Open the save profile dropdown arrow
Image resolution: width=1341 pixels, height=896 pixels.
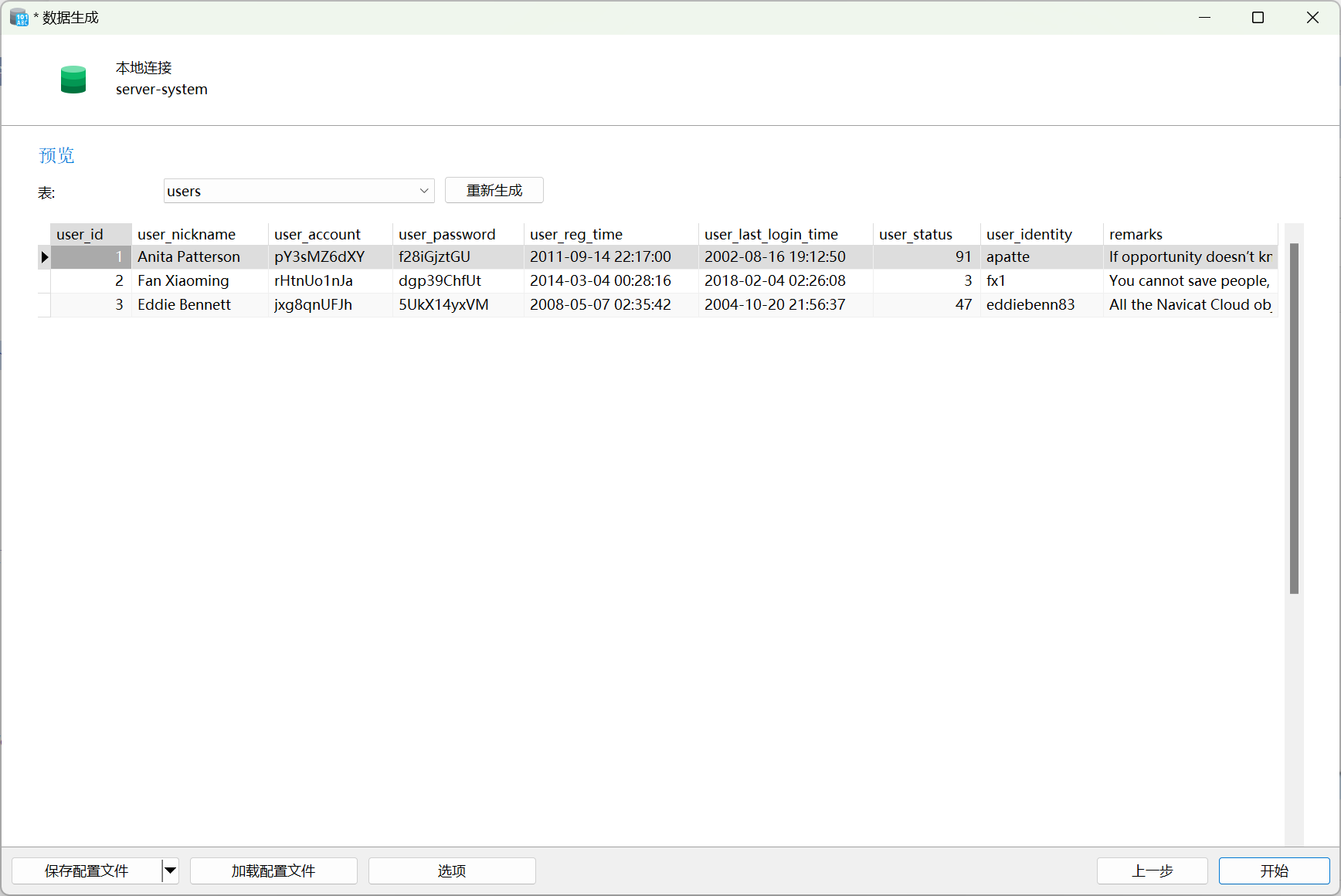click(x=170, y=871)
